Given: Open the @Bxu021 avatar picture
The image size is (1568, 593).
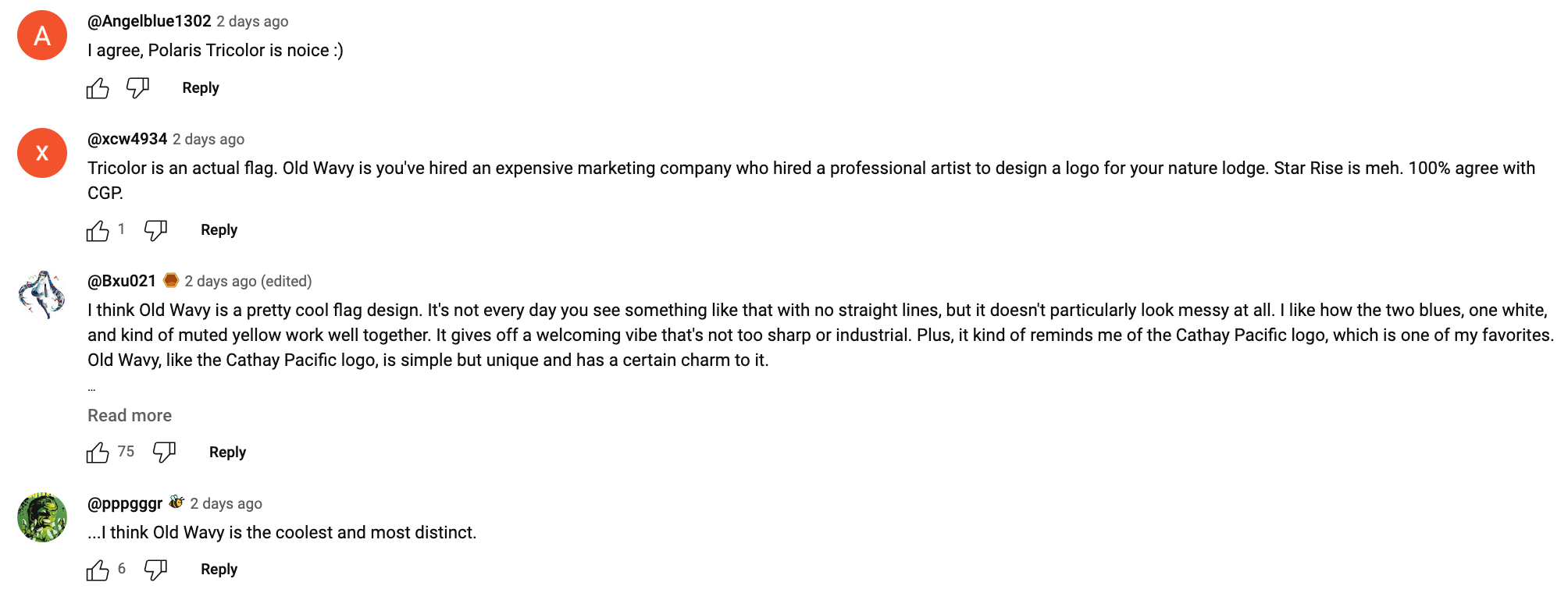Looking at the screenshot, I should [x=42, y=295].
